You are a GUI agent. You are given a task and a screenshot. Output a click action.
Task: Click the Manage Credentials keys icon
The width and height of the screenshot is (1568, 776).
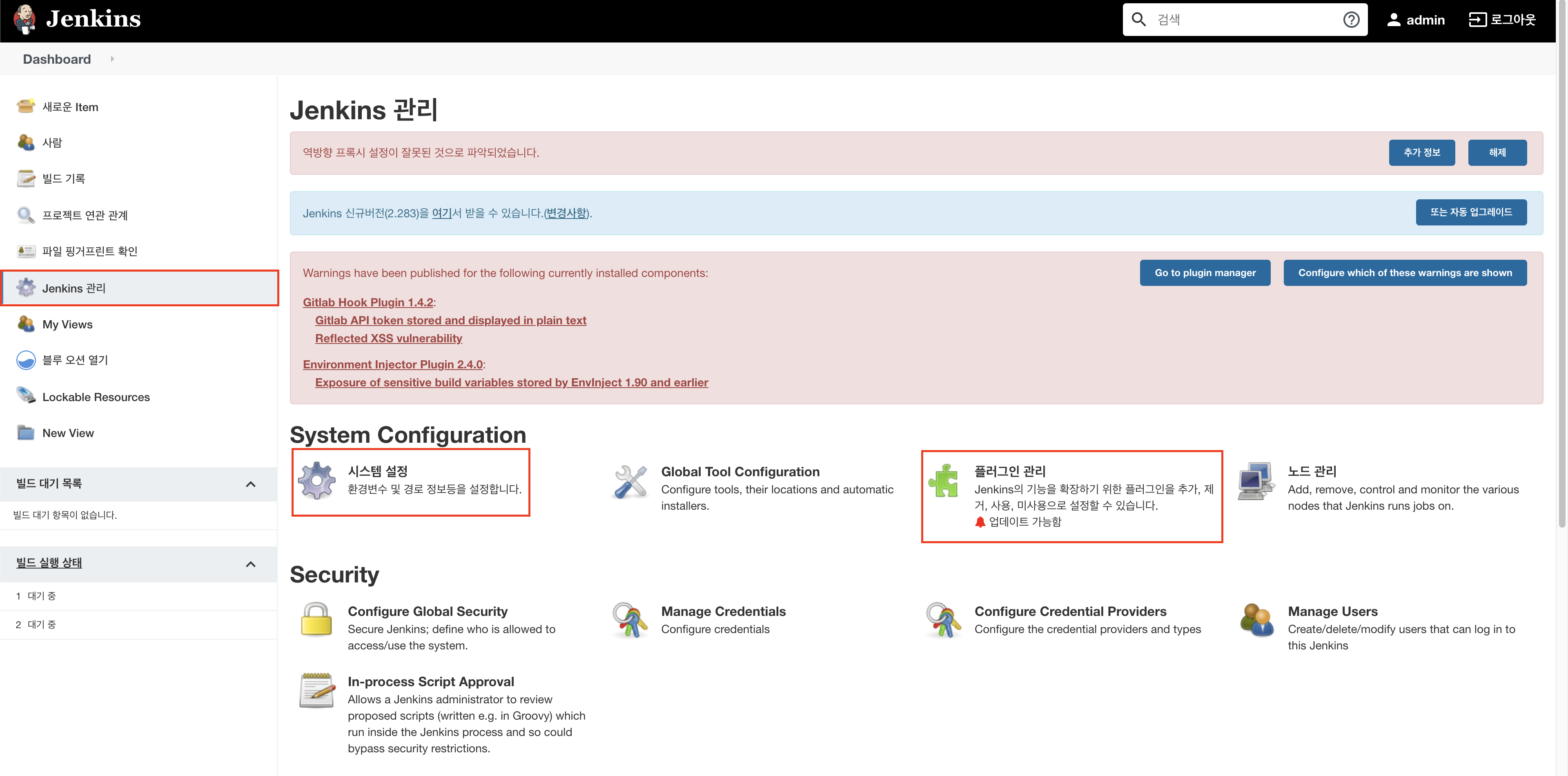630,620
